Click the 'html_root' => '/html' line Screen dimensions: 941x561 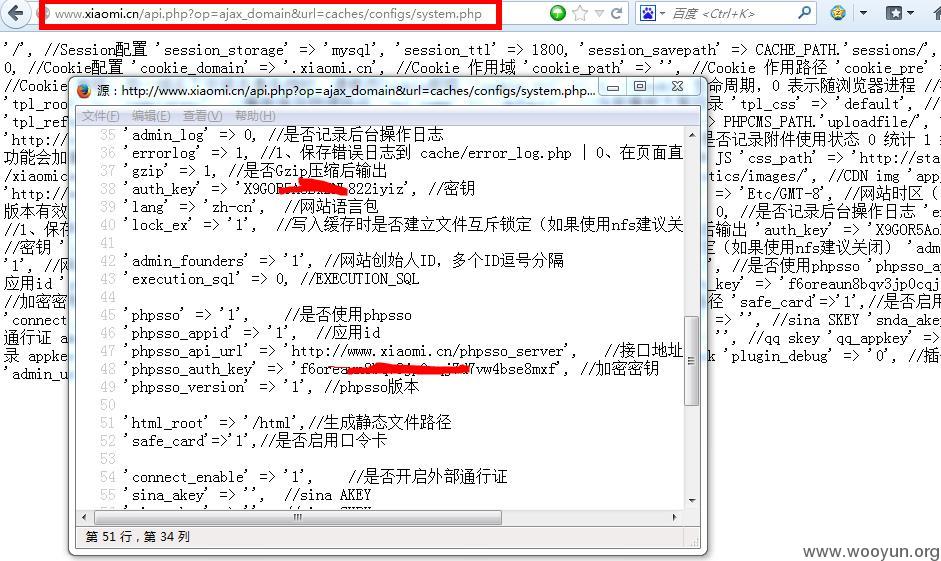287,423
